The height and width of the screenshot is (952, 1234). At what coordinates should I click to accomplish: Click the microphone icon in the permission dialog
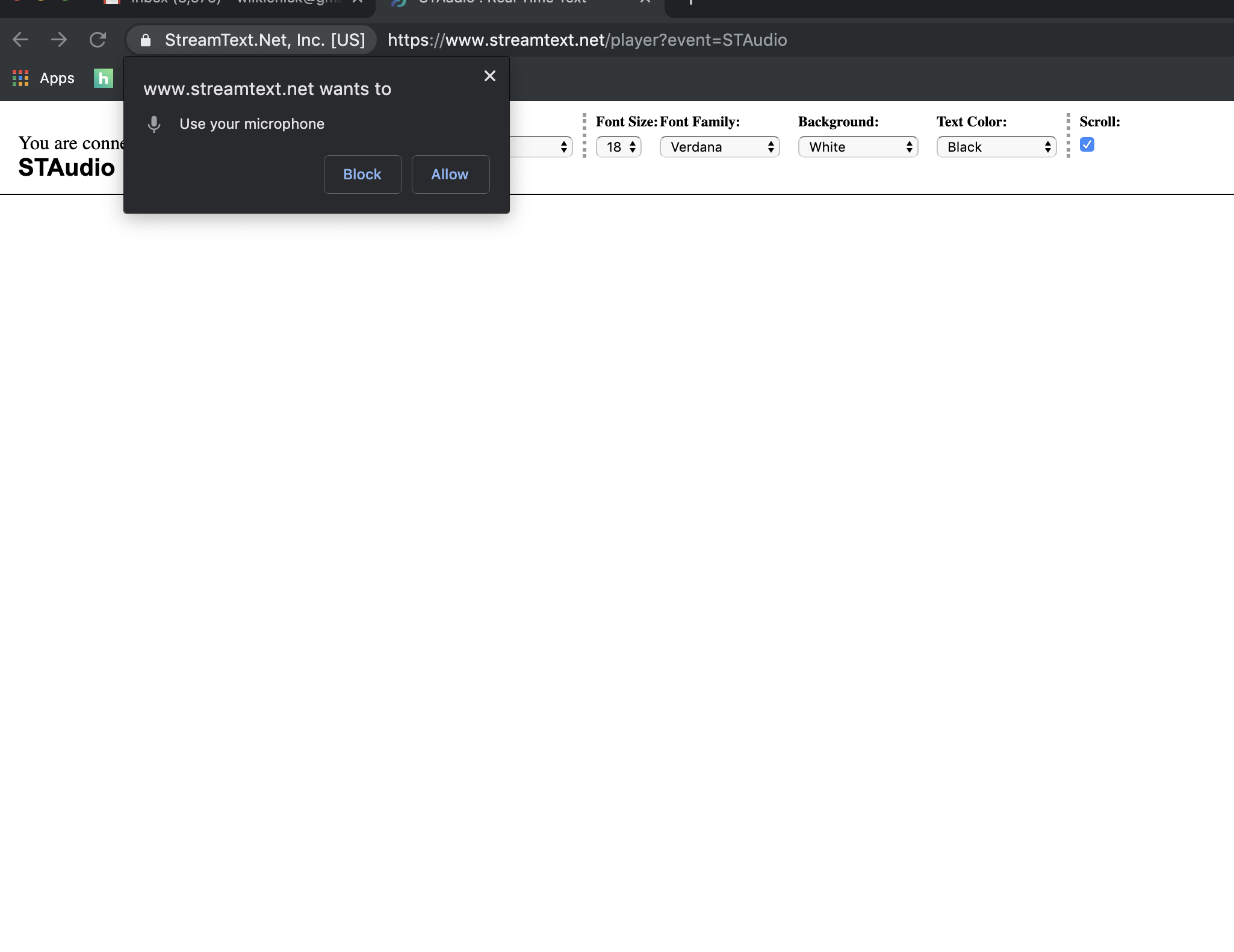click(x=154, y=124)
